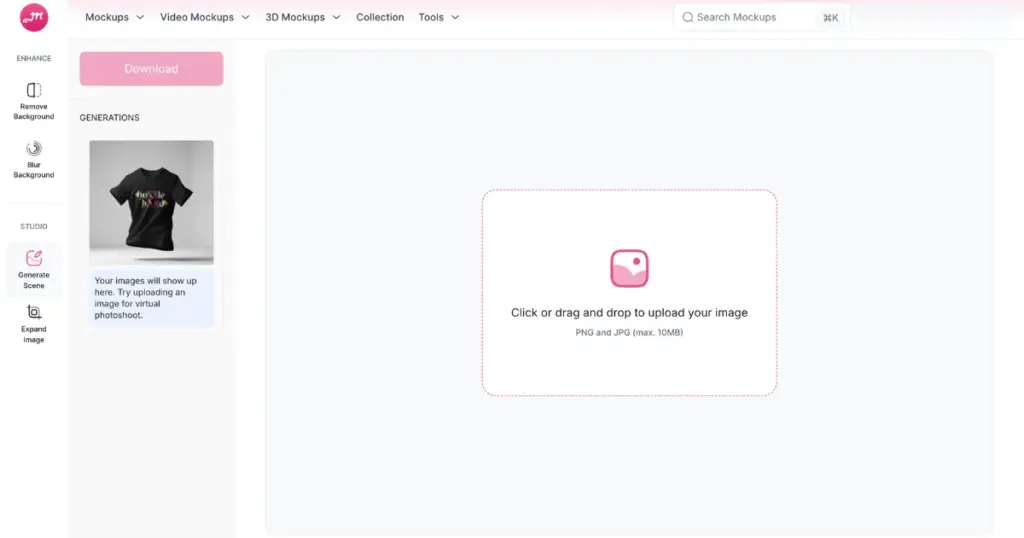Viewport: 1024px width, 538px height.
Task: Open the Video Mockups menu label
Action: tap(197, 17)
